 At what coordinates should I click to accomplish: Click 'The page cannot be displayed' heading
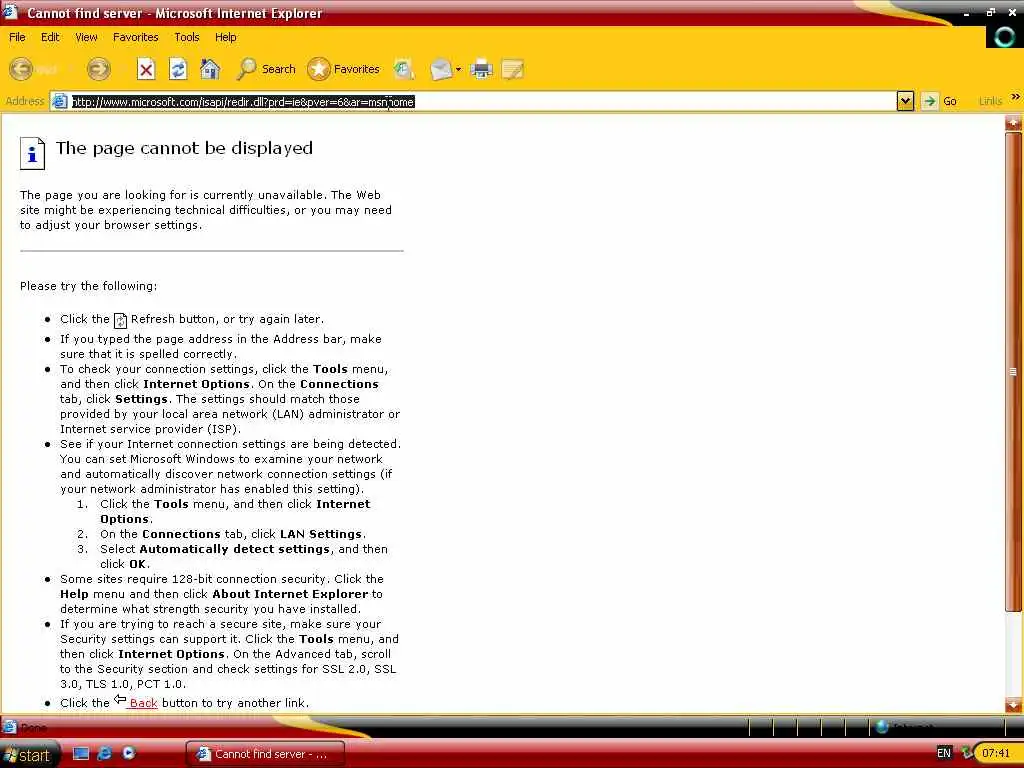[184, 148]
